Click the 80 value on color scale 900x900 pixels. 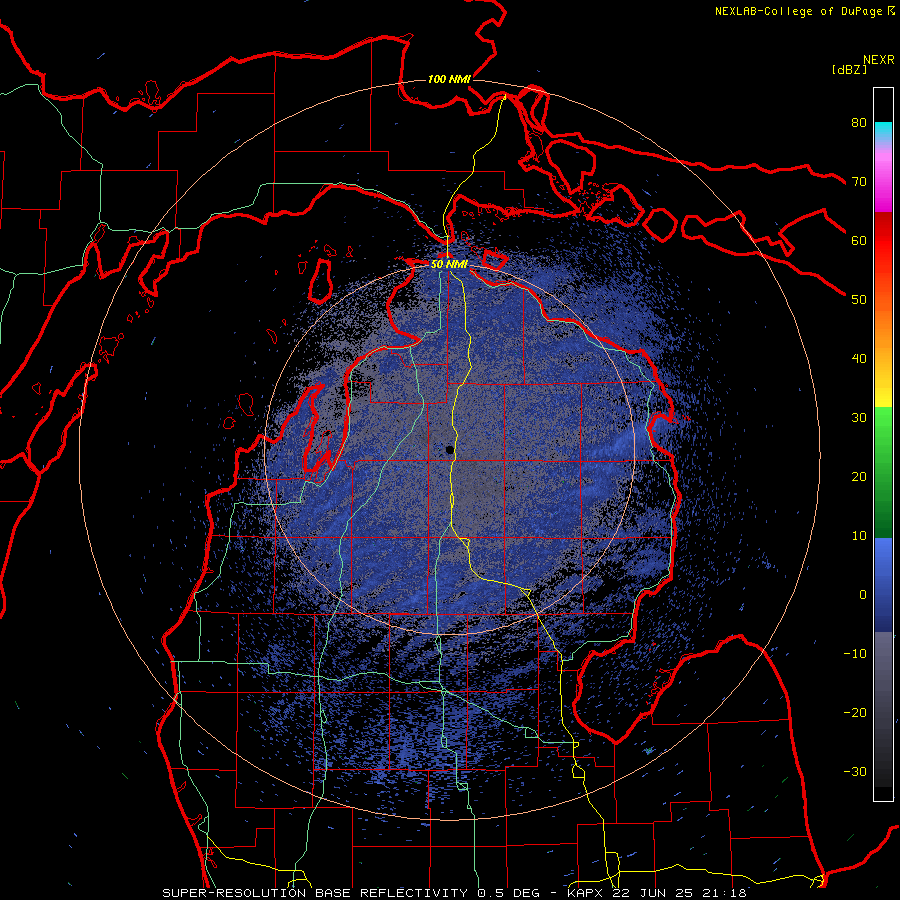[859, 122]
